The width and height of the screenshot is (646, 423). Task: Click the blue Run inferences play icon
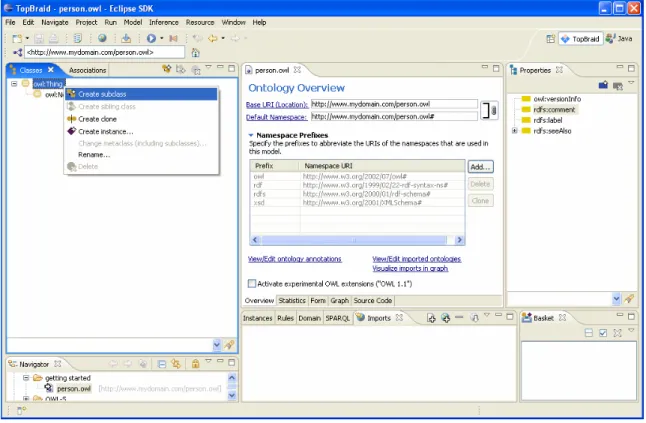tap(151, 38)
